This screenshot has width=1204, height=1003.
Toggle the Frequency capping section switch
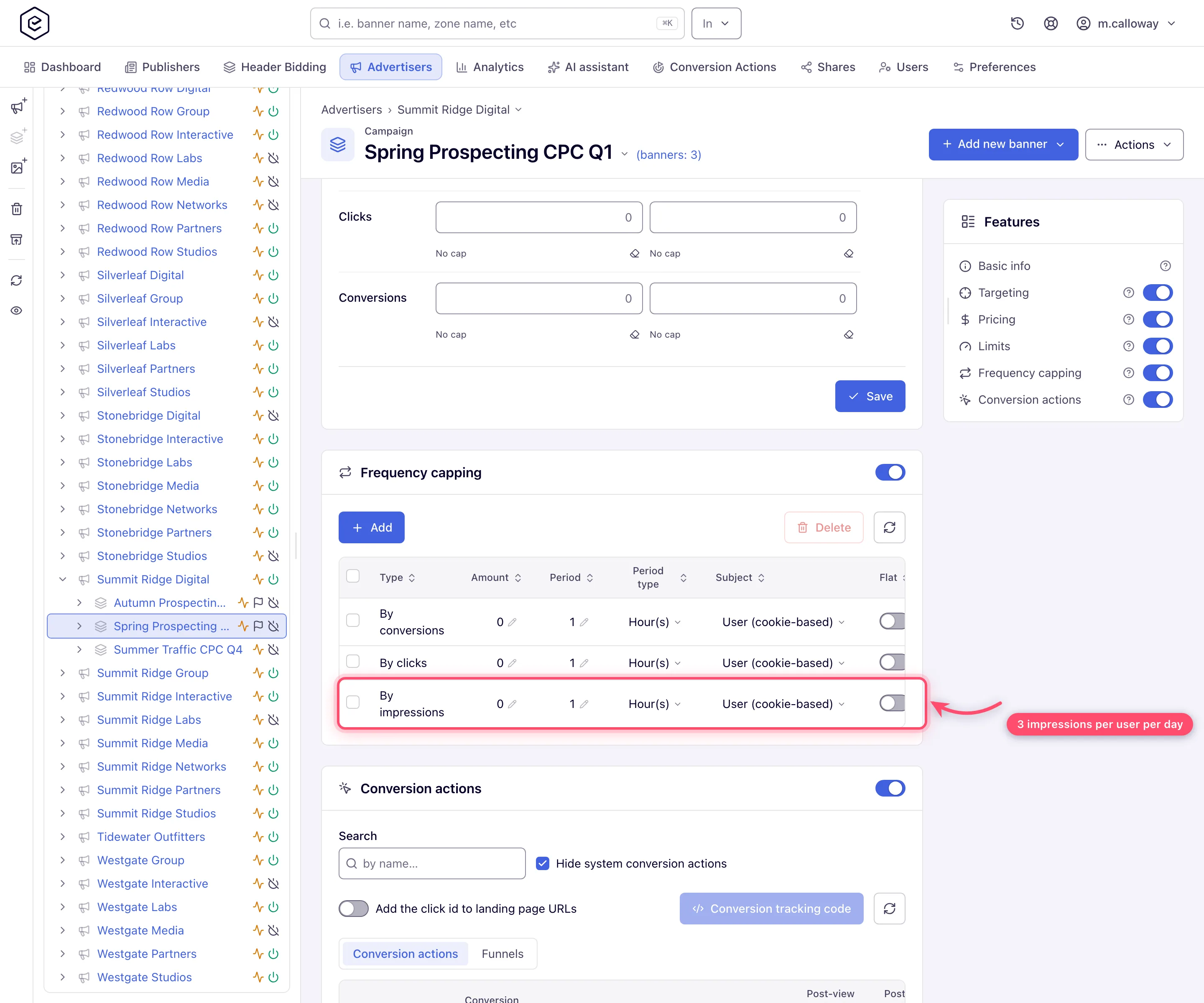pyautogui.click(x=890, y=472)
